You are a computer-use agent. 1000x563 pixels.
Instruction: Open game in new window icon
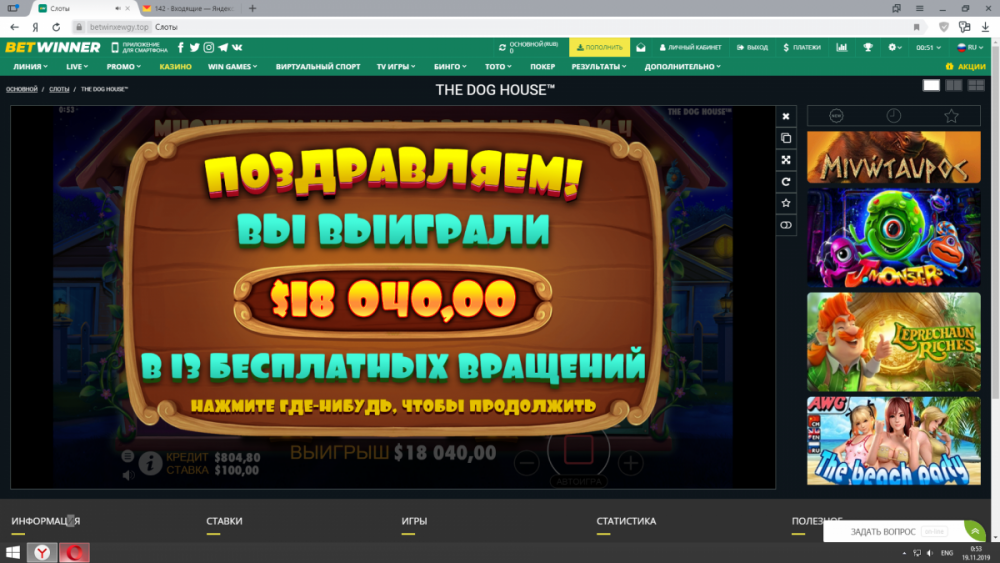point(786,138)
